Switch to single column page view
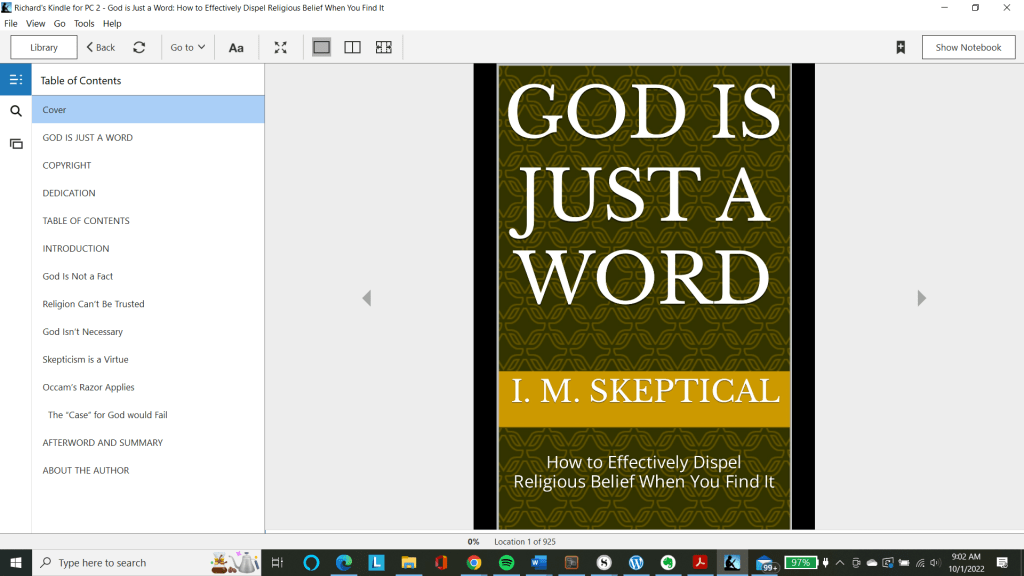1024x576 pixels. 321,47
